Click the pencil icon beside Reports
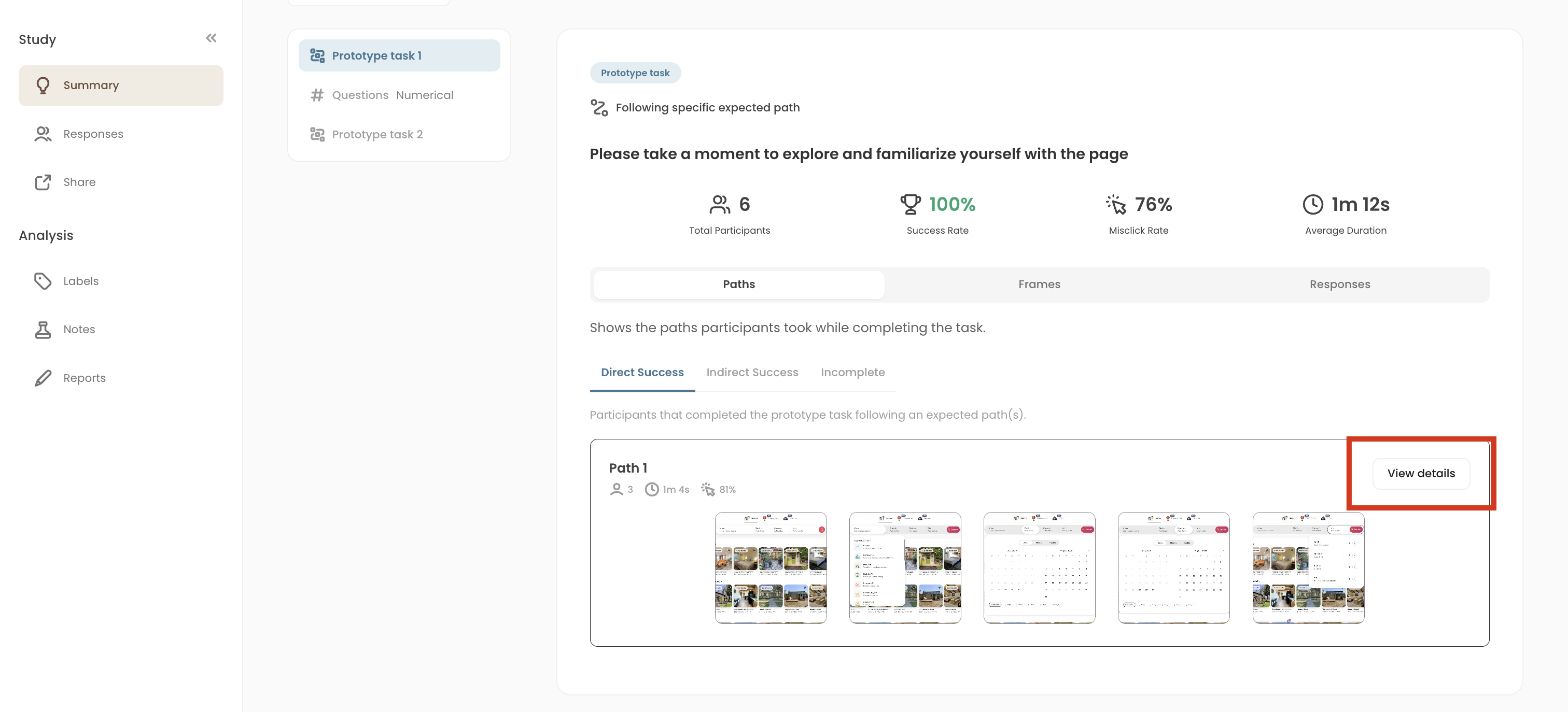The height and width of the screenshot is (712, 1568). [x=43, y=378]
